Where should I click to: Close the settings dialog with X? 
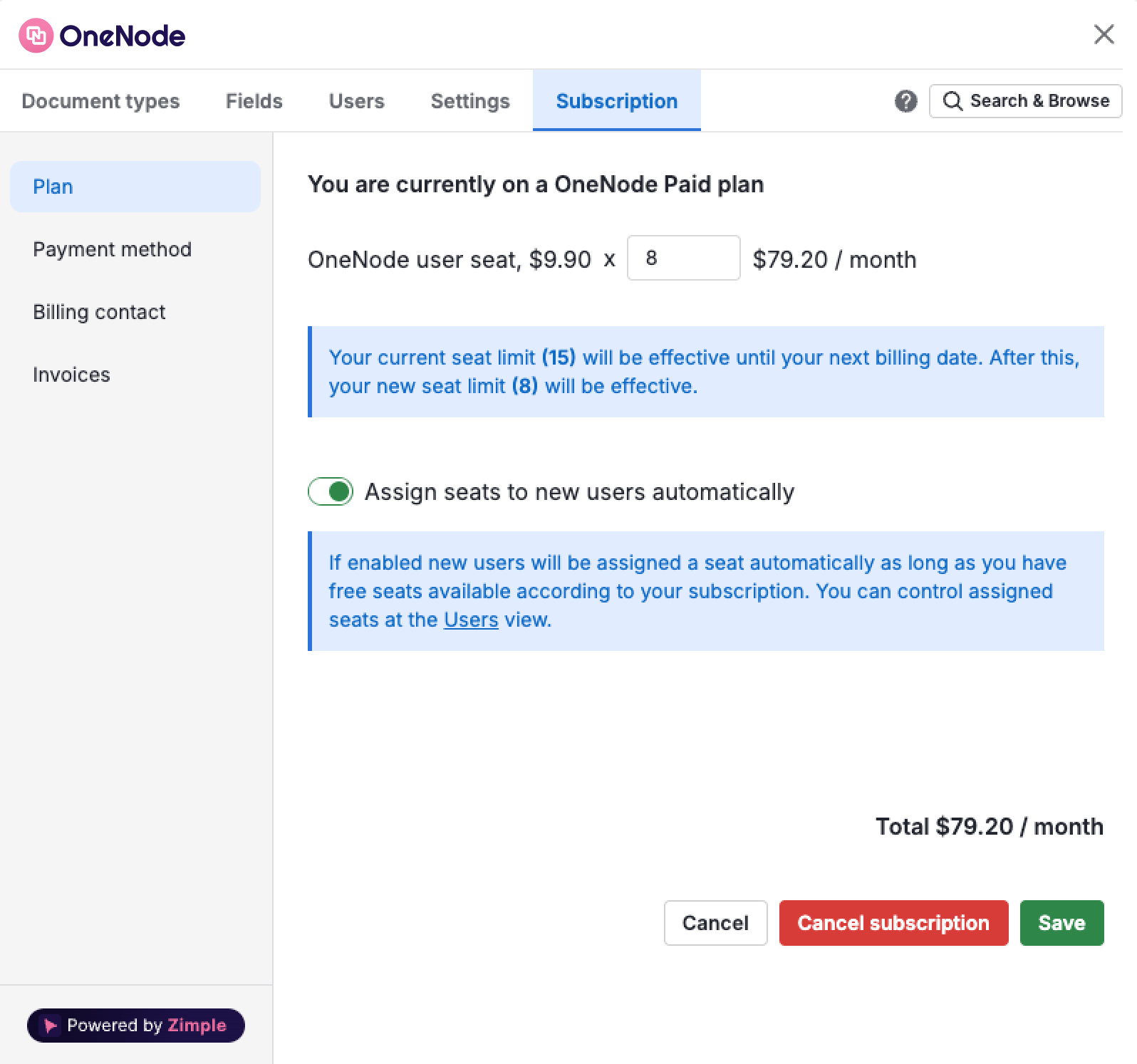(x=1104, y=33)
